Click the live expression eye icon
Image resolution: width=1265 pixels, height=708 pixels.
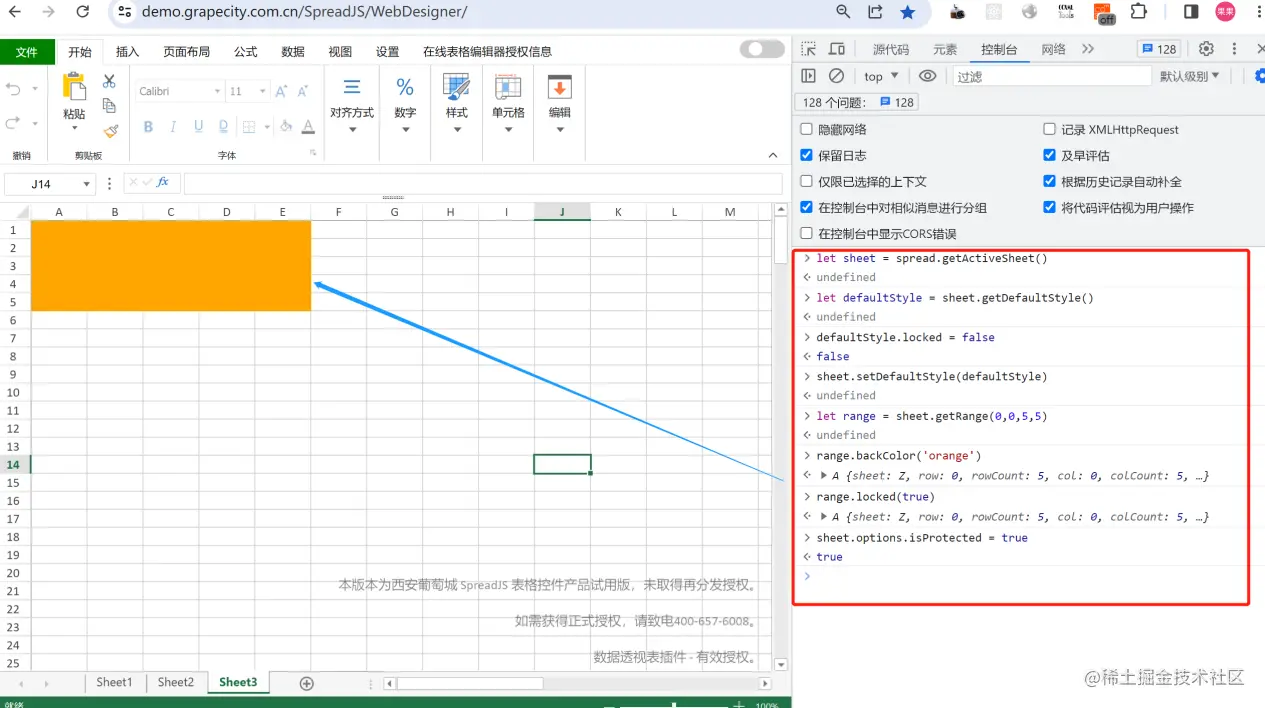tap(928, 76)
